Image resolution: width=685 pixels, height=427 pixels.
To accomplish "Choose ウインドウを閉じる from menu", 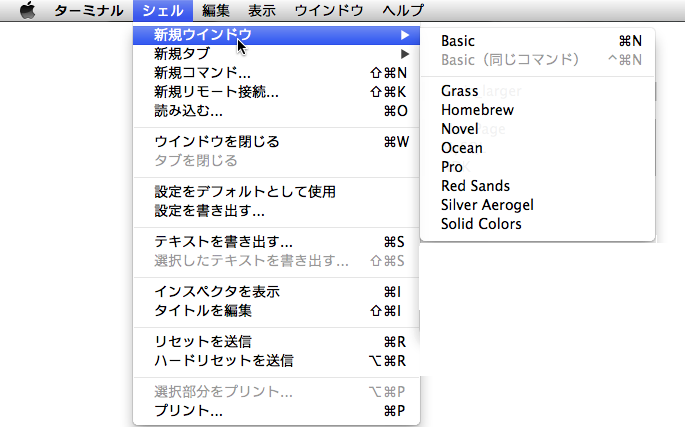I will tap(277, 142).
